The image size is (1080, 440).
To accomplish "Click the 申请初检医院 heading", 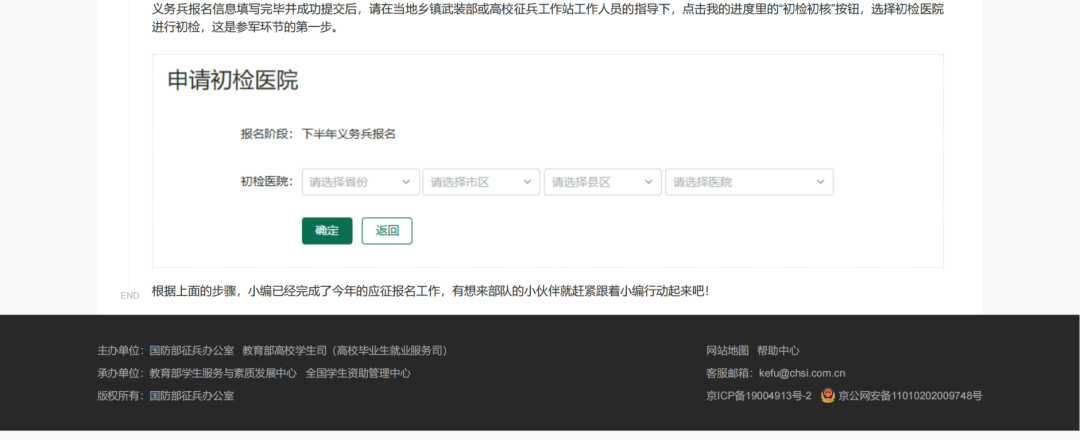I will [233, 81].
